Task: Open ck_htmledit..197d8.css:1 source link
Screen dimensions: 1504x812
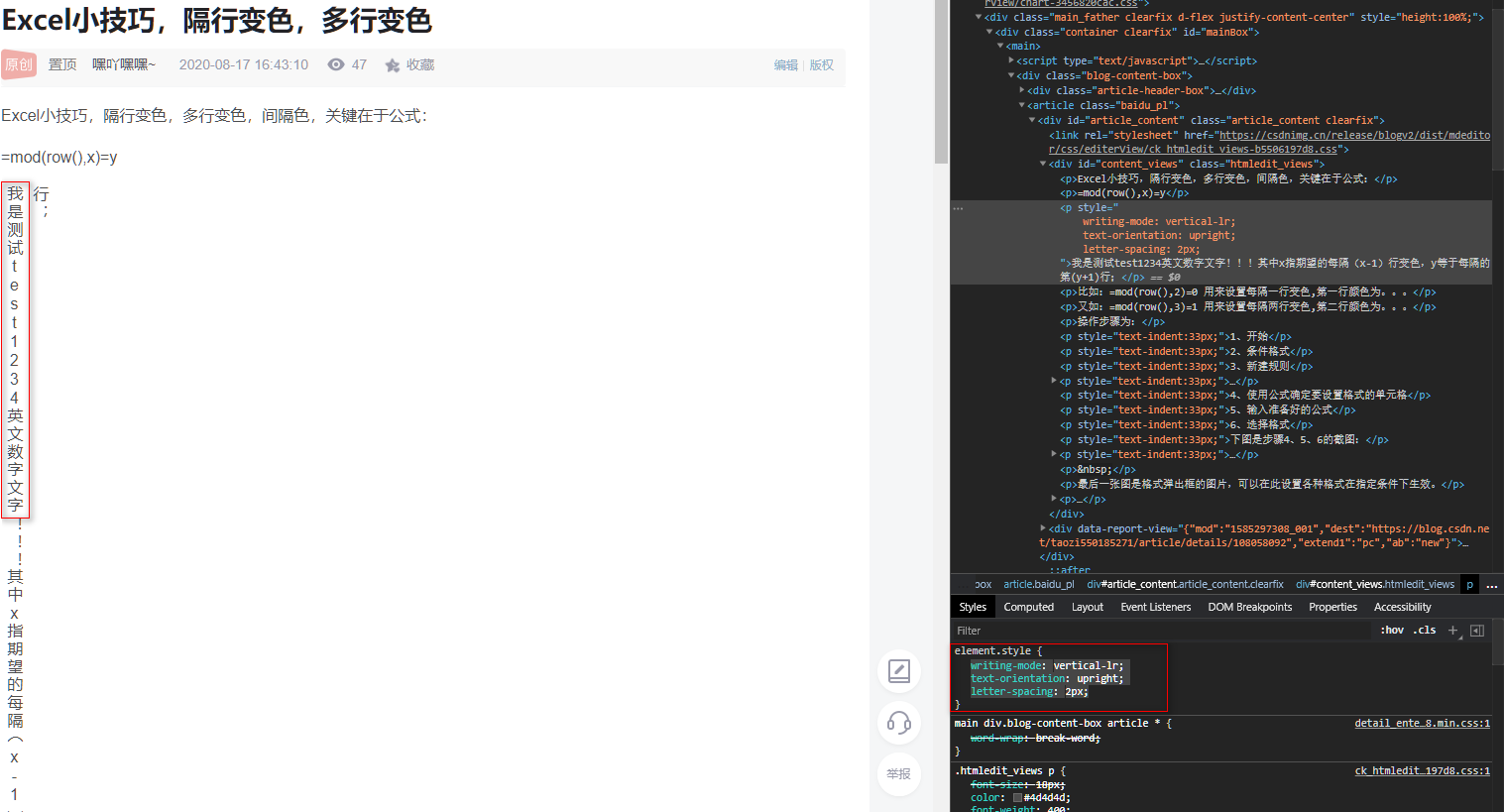Action: coord(1423,771)
